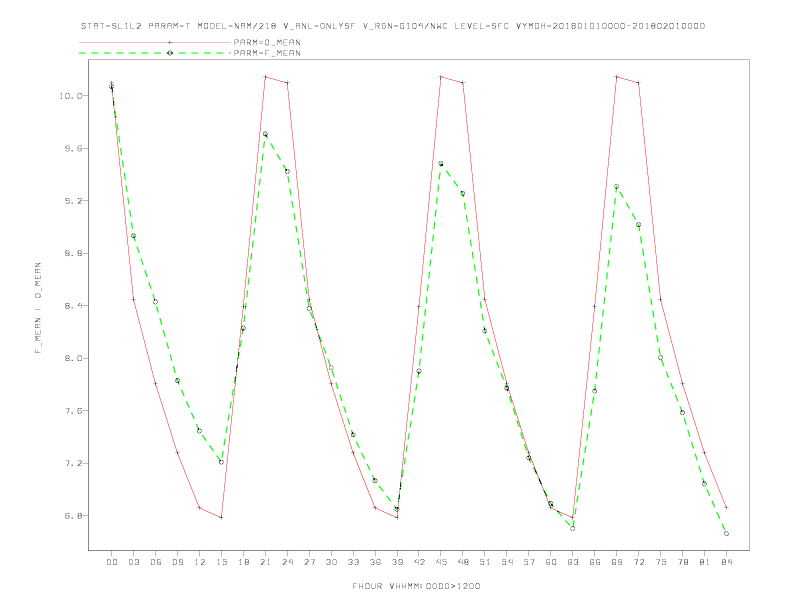This screenshot has height=612, width=792.
Task: Click the x-axis tick label 12
Action: tap(200, 562)
